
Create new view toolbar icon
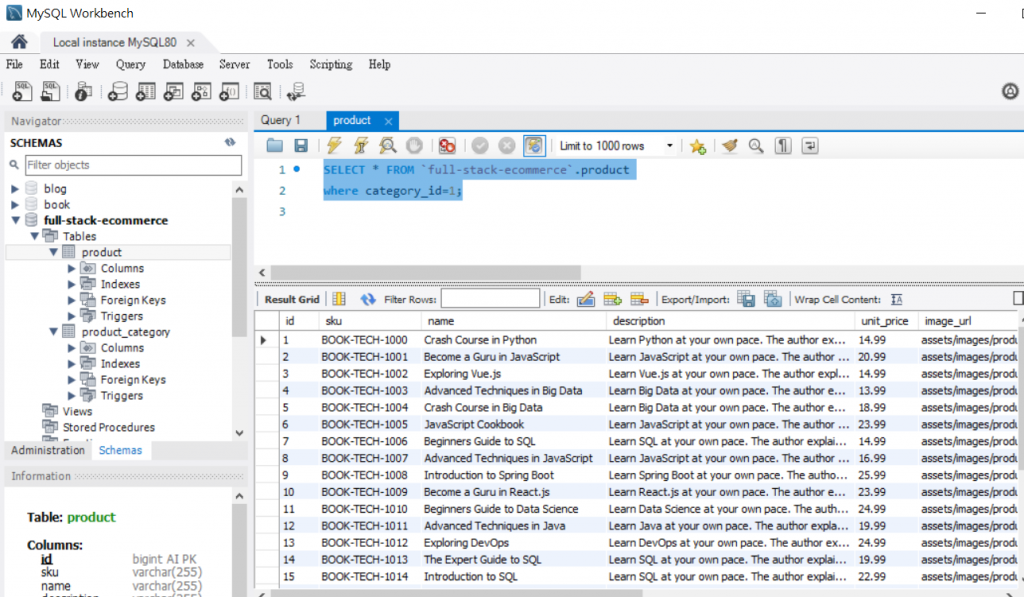[174, 91]
